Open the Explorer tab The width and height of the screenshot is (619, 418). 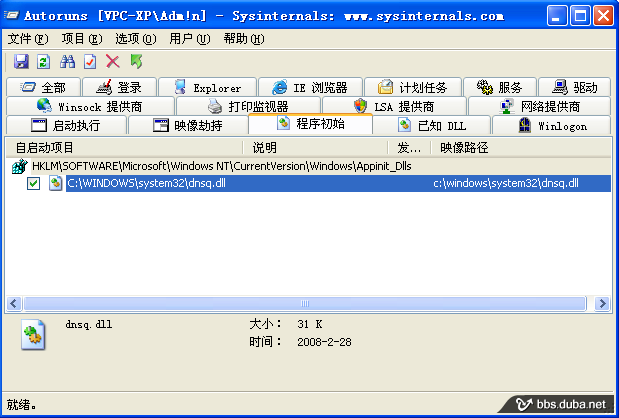click(x=208, y=87)
